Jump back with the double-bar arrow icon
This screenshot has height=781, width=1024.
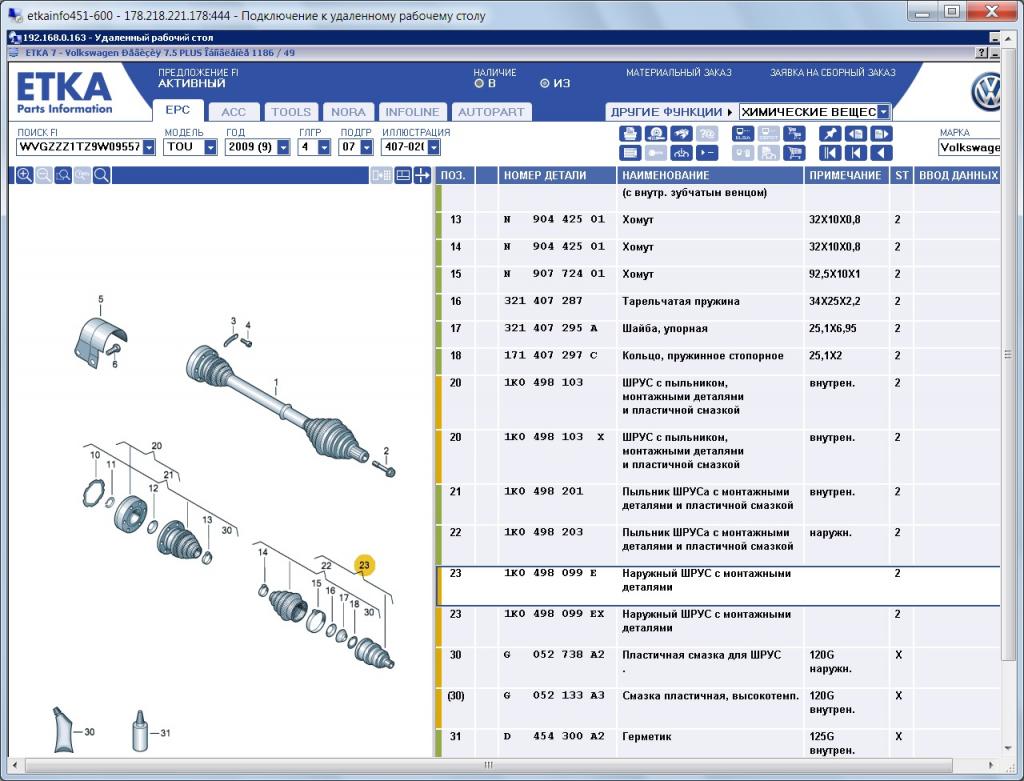click(830, 153)
